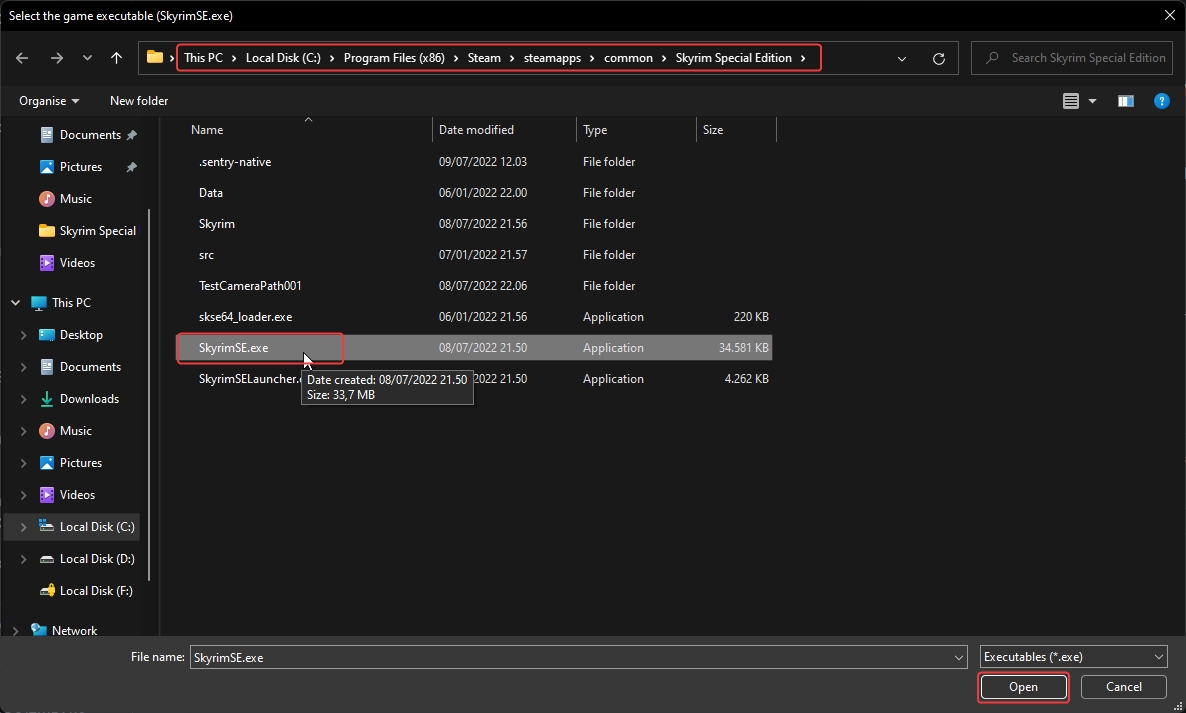Viewport: 1186px width, 713px height.
Task: Click New folder in the toolbar
Action: coord(139,101)
